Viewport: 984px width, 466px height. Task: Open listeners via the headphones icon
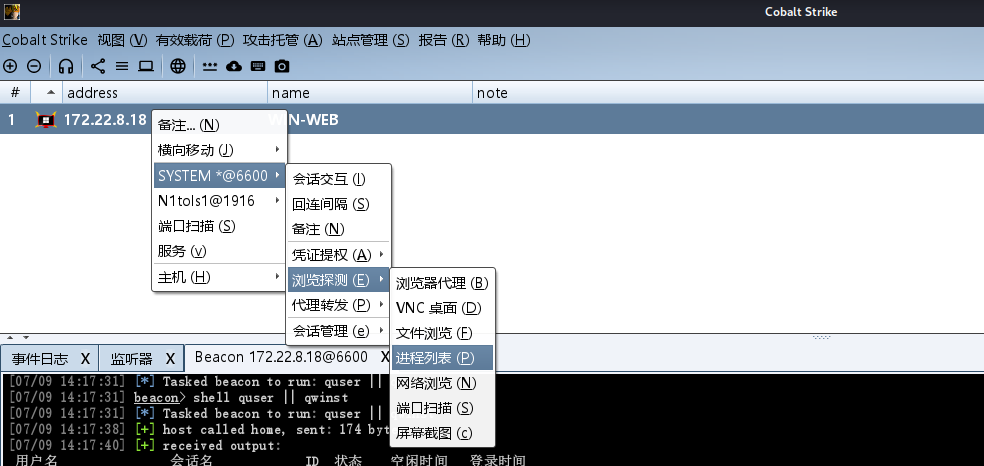[66, 66]
